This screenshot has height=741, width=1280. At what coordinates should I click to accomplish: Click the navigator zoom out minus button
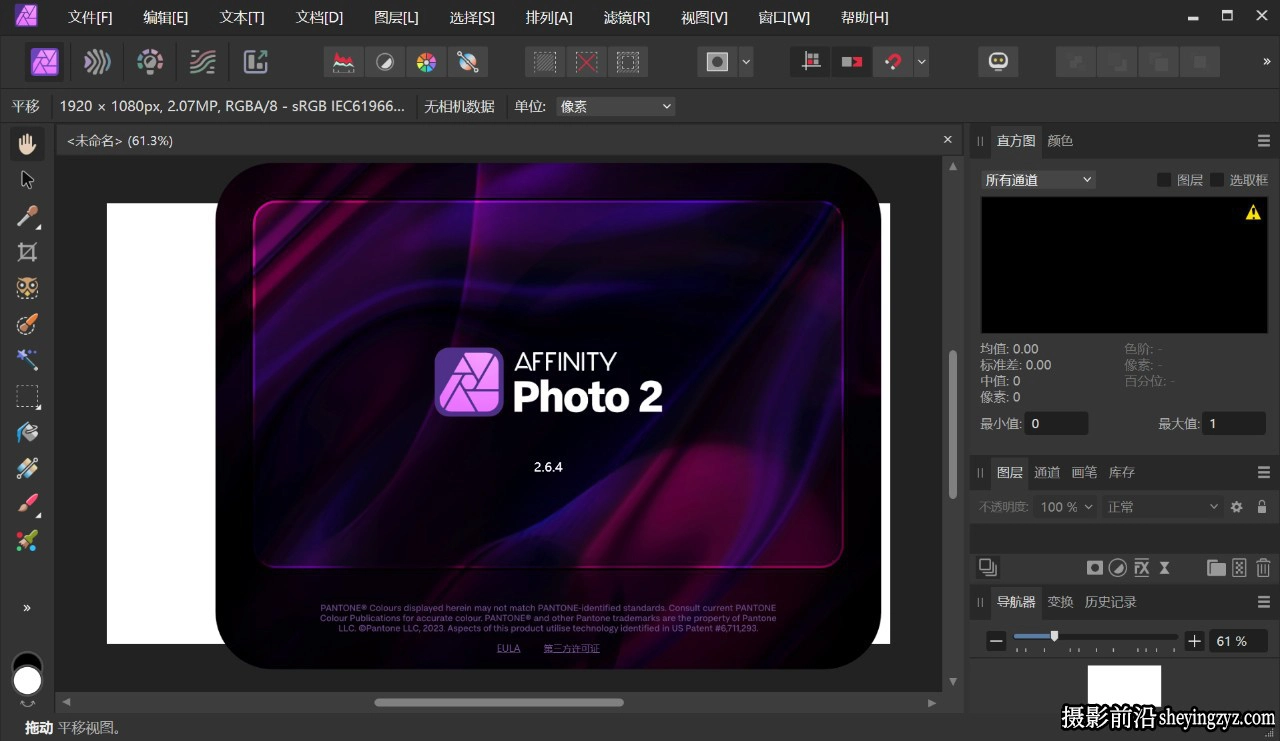pyautogui.click(x=996, y=641)
